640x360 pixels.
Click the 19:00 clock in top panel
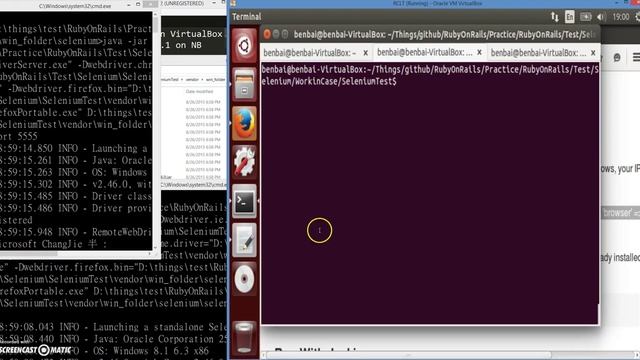[620, 17]
